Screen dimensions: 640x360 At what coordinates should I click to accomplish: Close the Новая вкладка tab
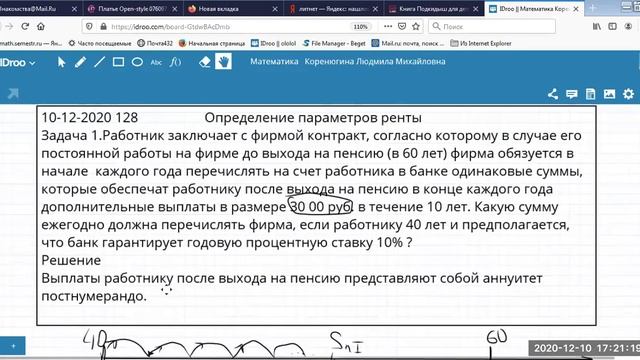pos(275,9)
